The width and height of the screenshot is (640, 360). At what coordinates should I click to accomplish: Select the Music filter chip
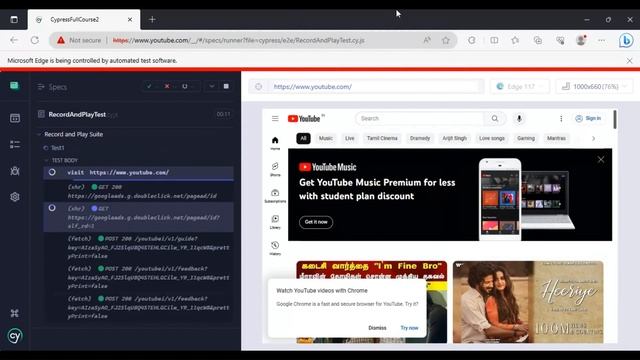[326, 138]
